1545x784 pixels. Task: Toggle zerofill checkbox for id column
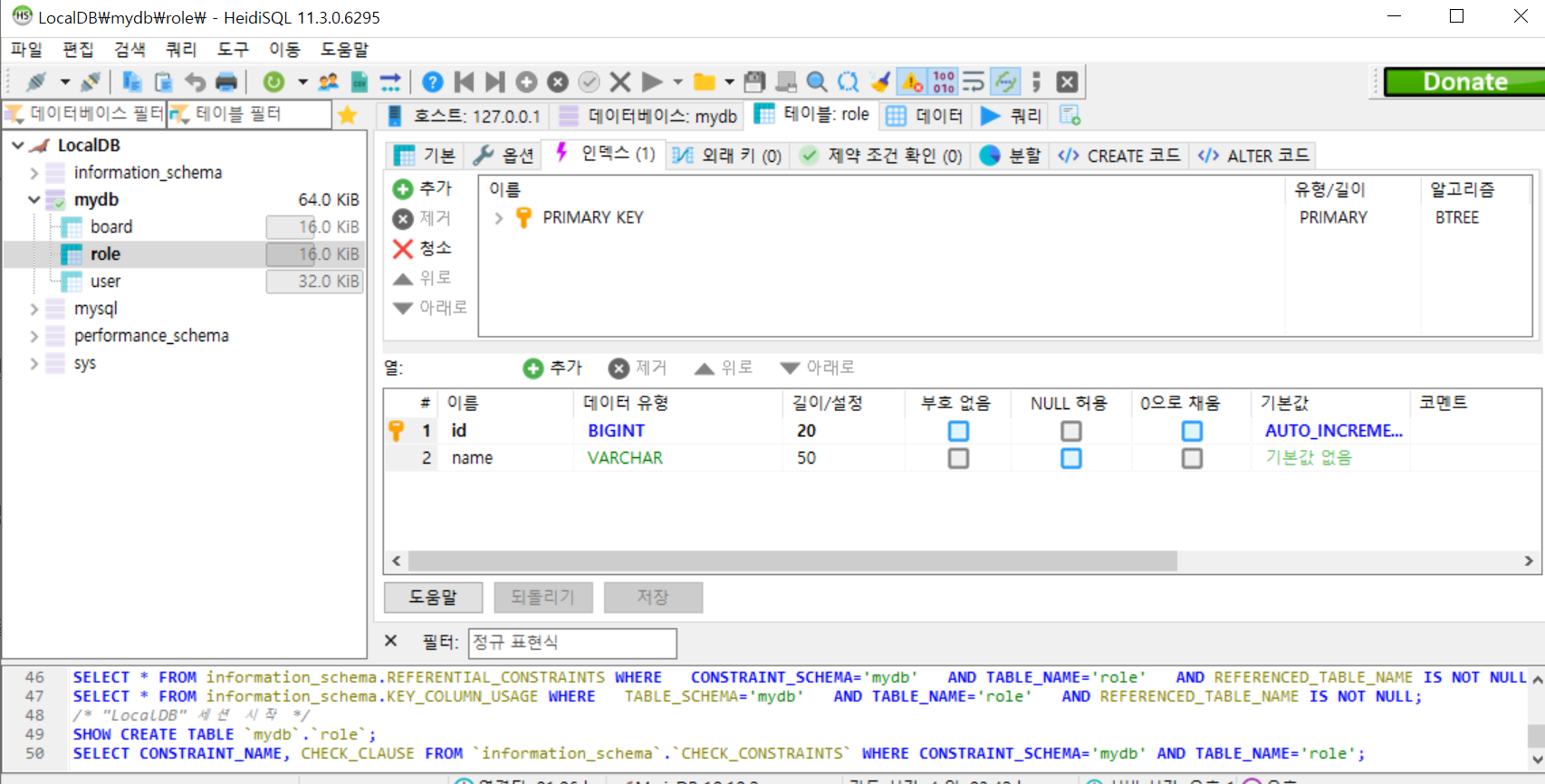coord(1192,431)
